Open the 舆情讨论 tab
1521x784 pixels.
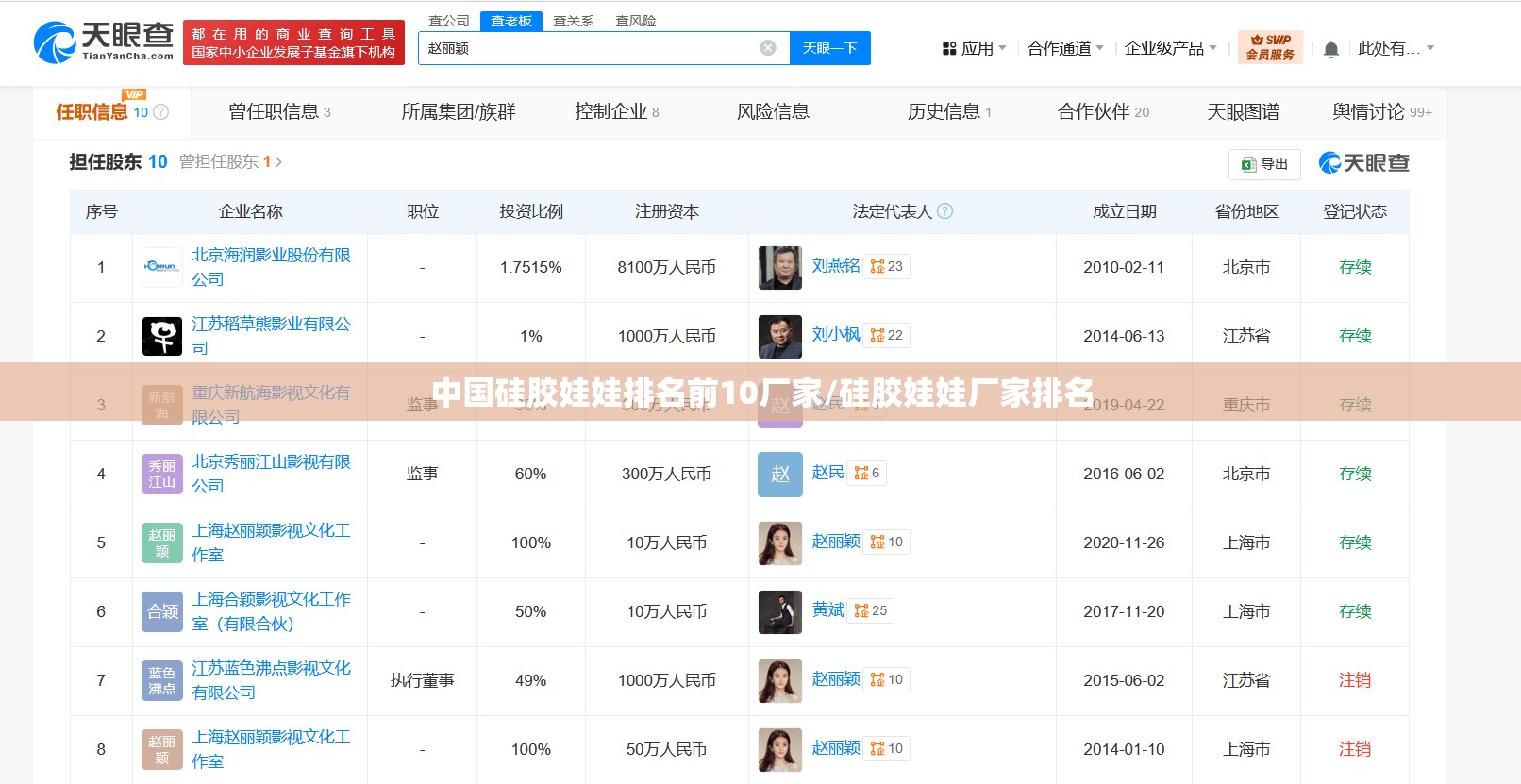[x=1382, y=112]
